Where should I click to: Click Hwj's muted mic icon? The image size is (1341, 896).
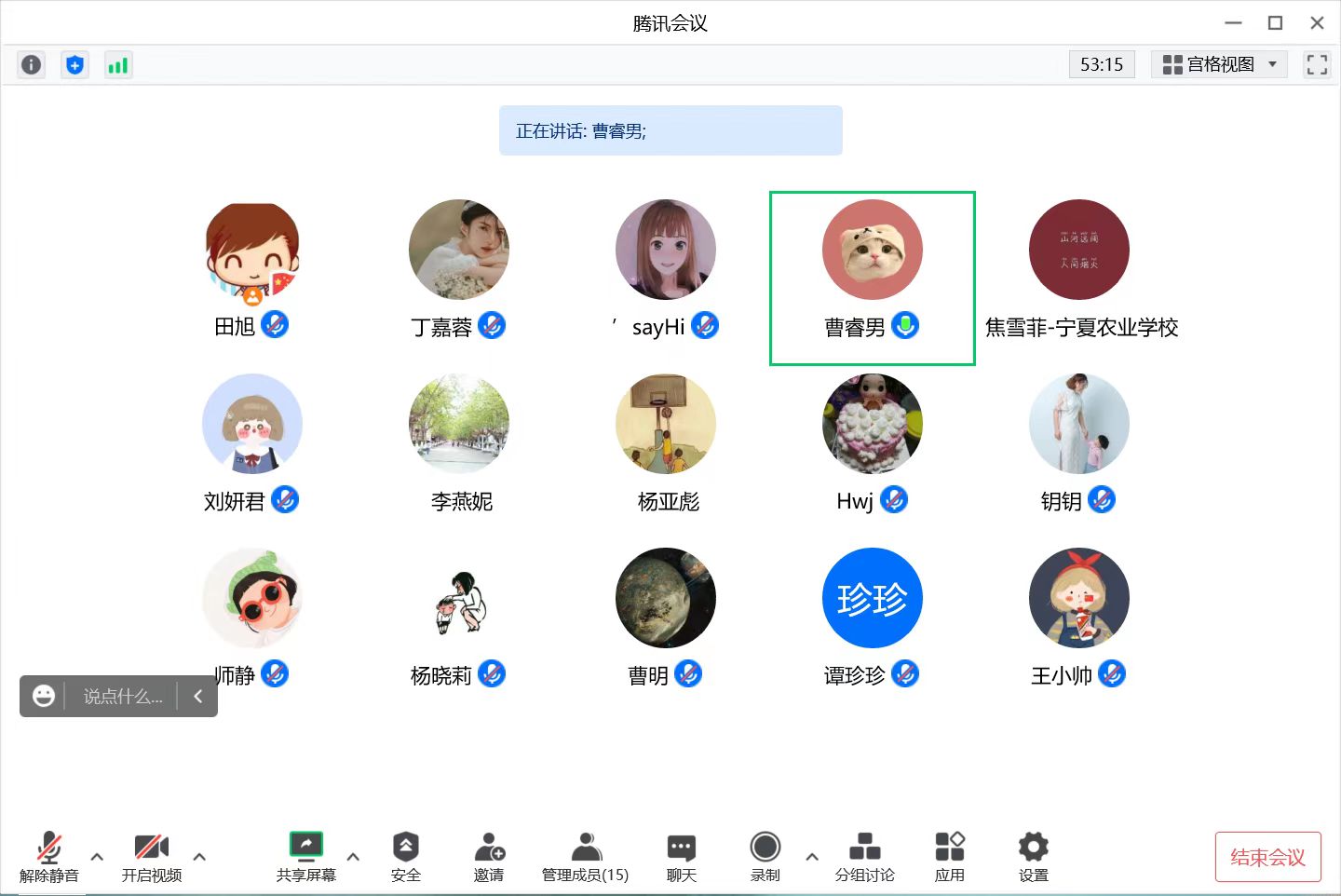coord(894,499)
